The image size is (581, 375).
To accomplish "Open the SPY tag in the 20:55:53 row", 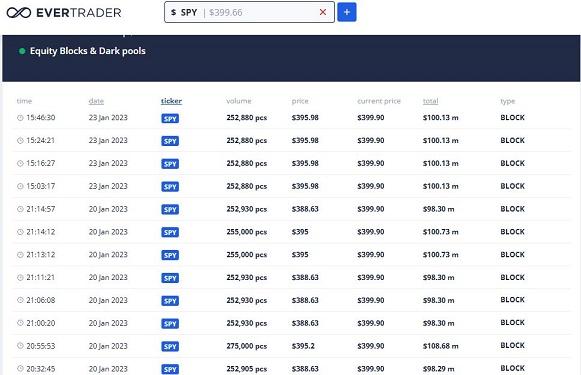I will (170, 347).
